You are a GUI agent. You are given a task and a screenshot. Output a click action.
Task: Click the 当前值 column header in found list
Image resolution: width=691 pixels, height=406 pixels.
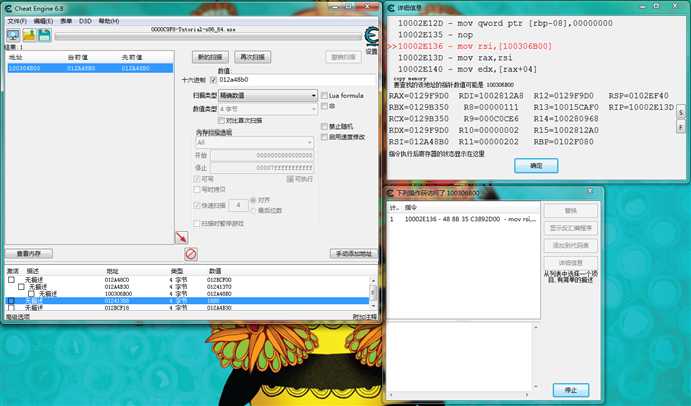(78, 57)
